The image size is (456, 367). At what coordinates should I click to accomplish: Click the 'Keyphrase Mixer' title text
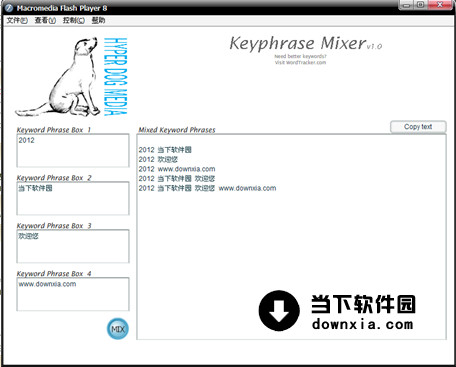[x=298, y=43]
